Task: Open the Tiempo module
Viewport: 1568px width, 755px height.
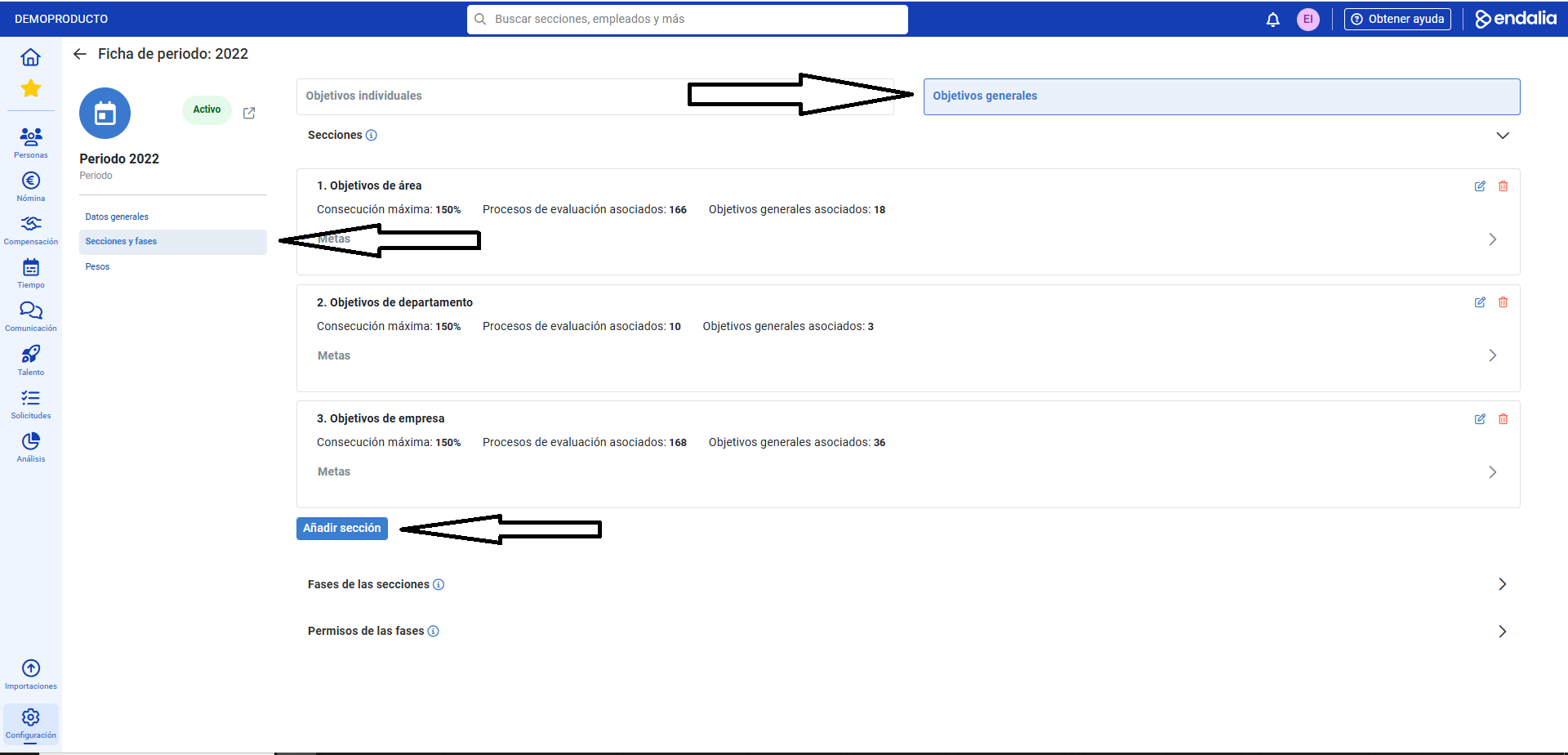Action: [x=31, y=274]
